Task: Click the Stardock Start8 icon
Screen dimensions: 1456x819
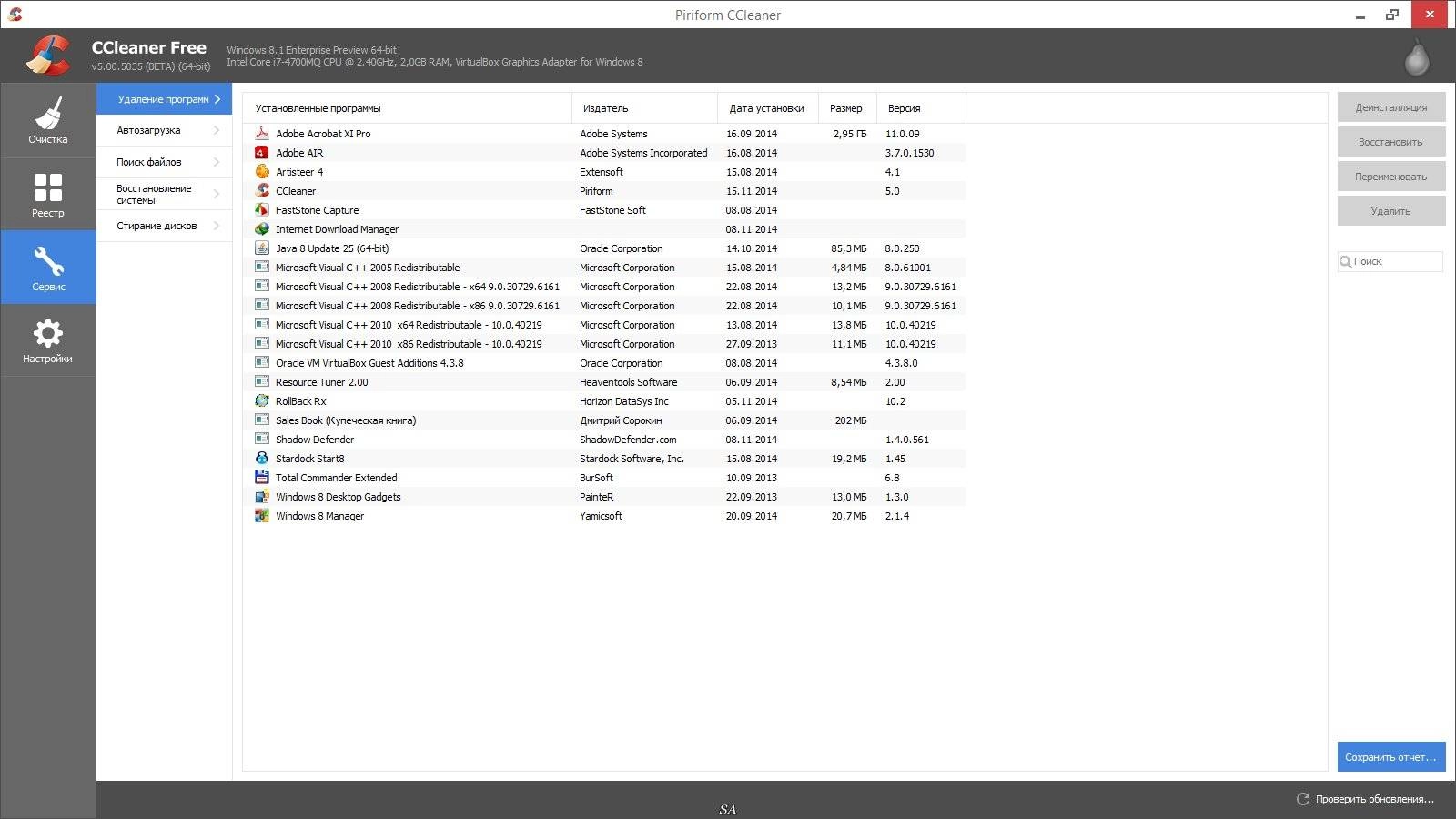Action: 262,458
